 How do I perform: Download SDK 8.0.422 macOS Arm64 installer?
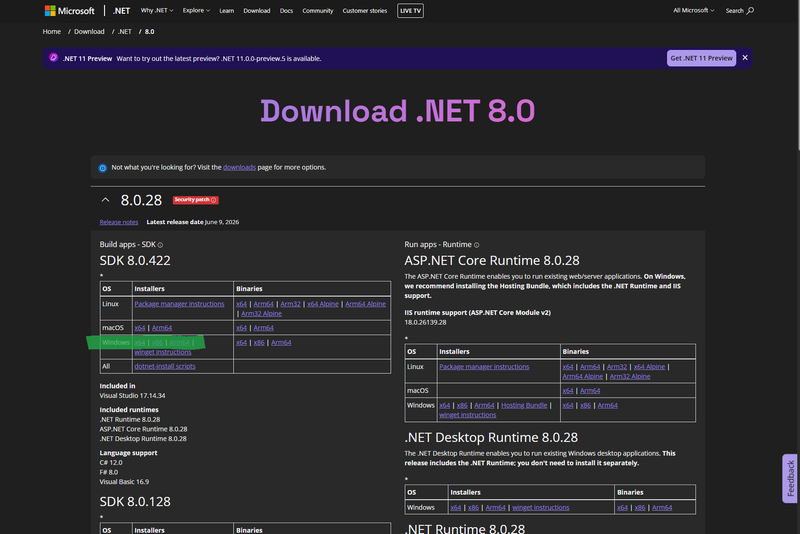(x=162, y=328)
